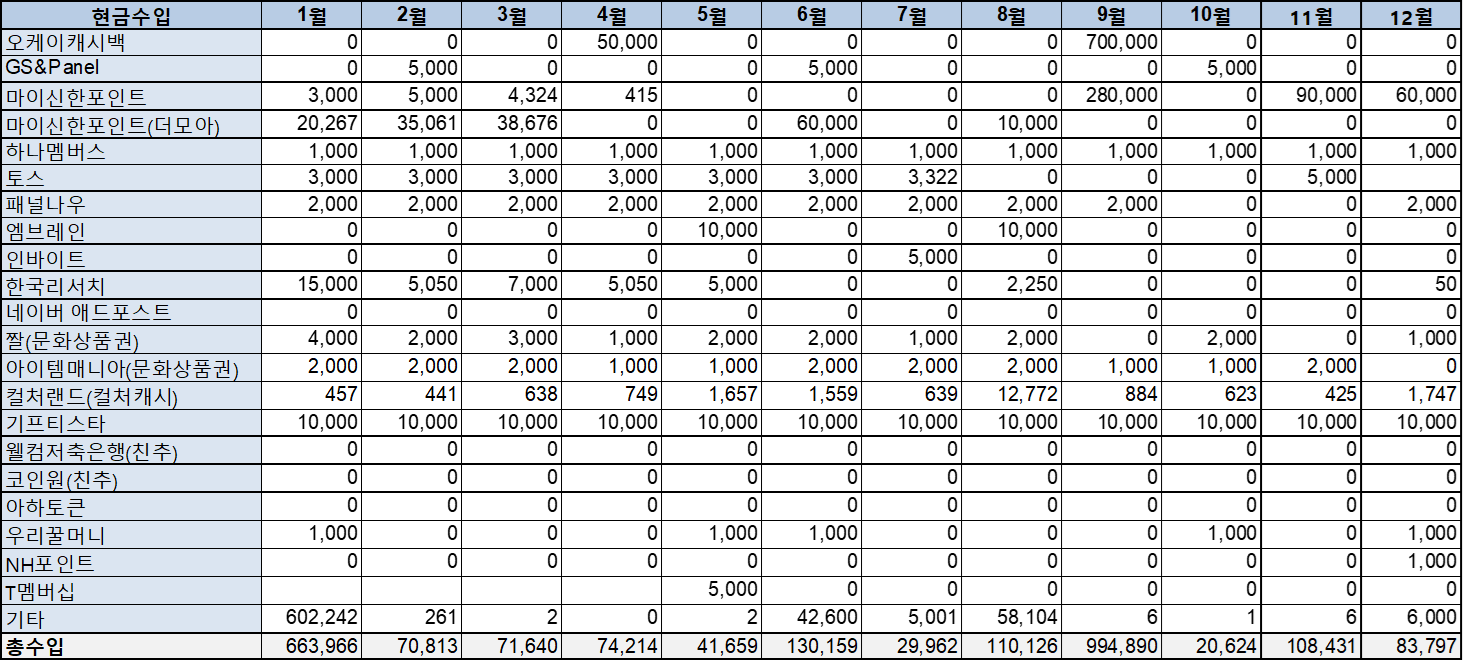Image resolution: width=1463 pixels, height=661 pixels.
Task: Select the 기타 row label
Action: (x=131, y=618)
